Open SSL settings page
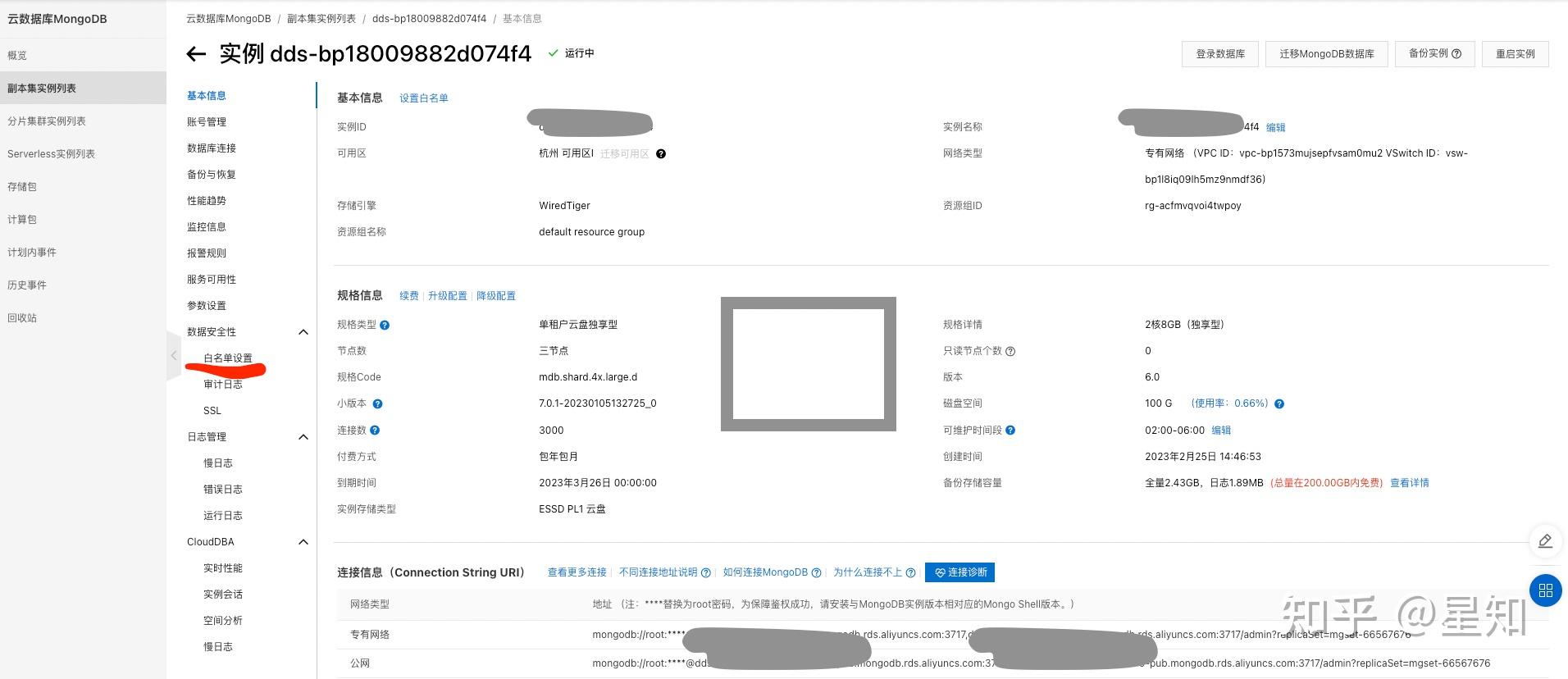 point(212,411)
